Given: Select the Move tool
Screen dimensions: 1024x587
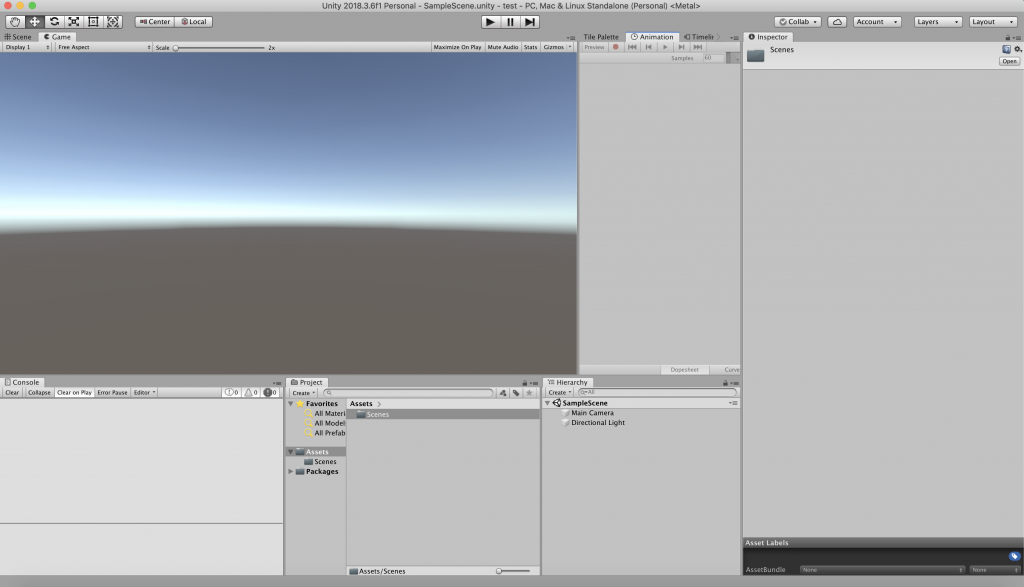Looking at the screenshot, I should point(34,21).
